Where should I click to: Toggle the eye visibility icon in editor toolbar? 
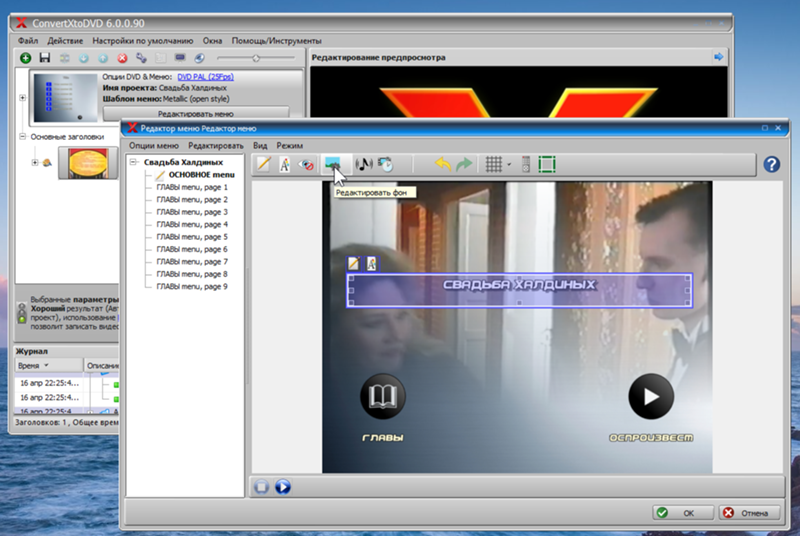point(306,164)
